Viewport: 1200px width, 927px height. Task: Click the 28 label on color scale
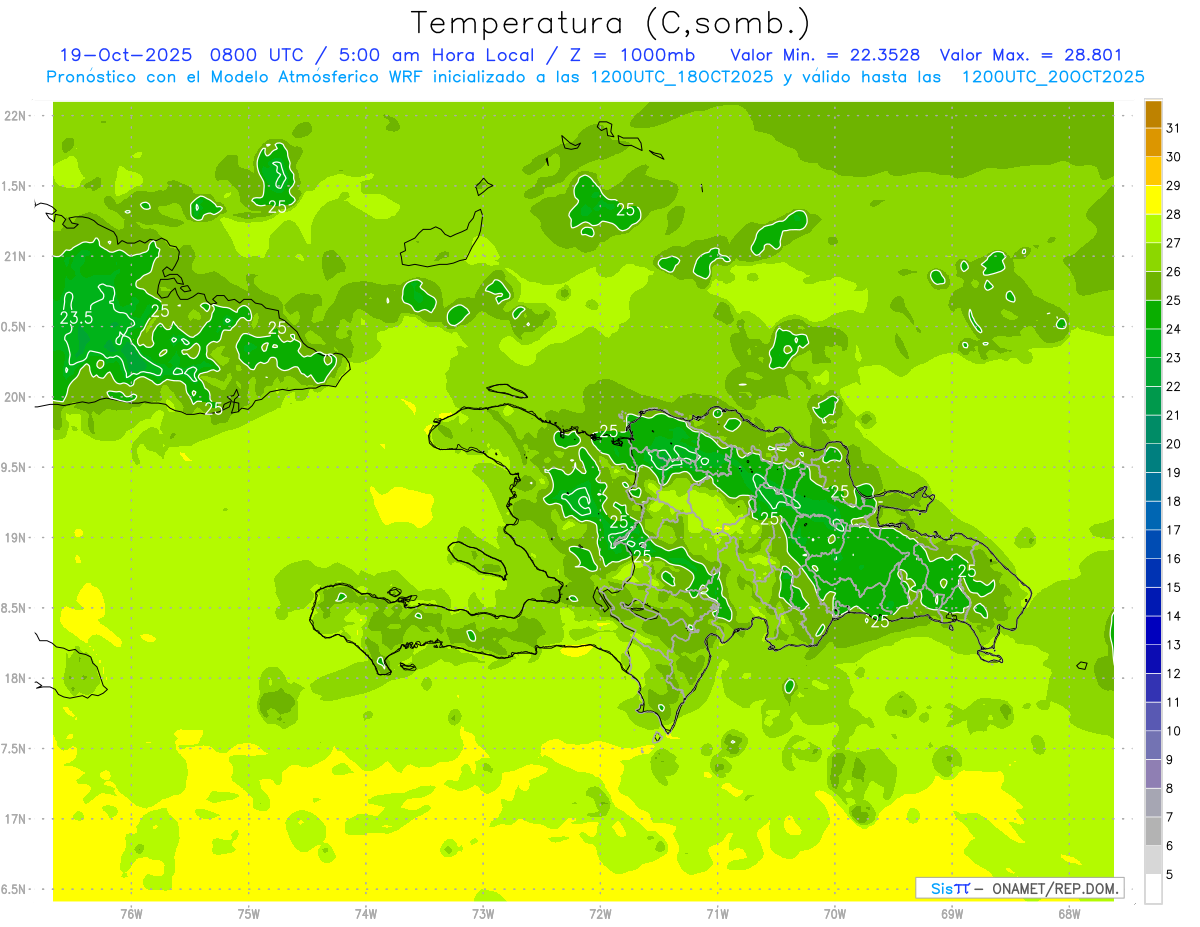pyautogui.click(x=1173, y=214)
